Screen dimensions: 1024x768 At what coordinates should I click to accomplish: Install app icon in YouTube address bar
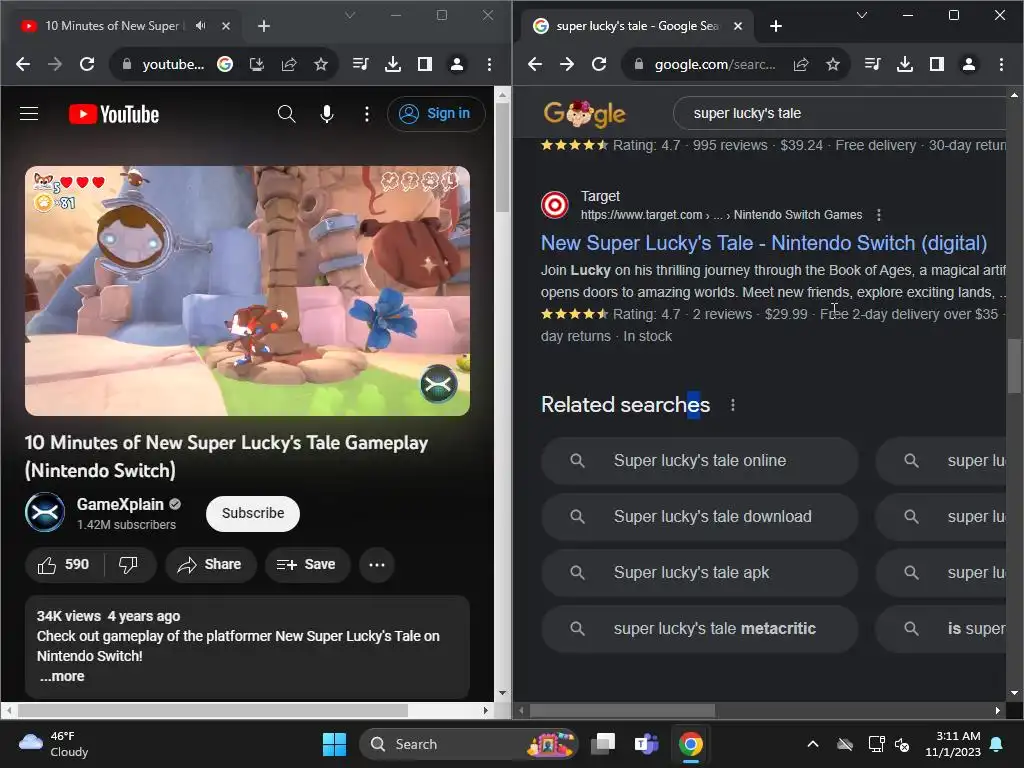click(257, 64)
